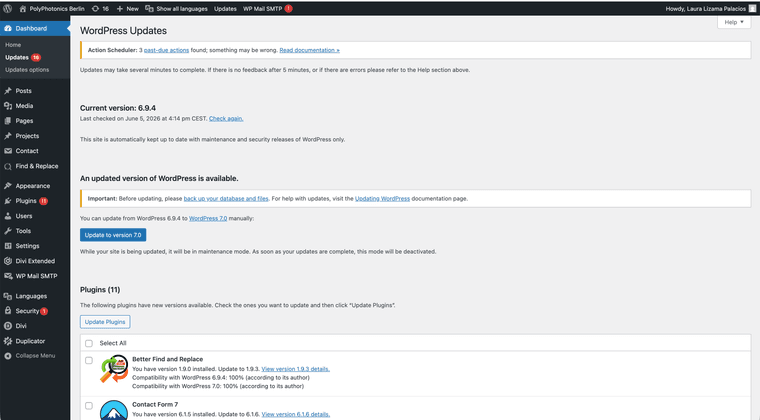This screenshot has height=420, width=760.
Task: Click the red 1 badge next to Security
Action: pyautogui.click(x=44, y=311)
